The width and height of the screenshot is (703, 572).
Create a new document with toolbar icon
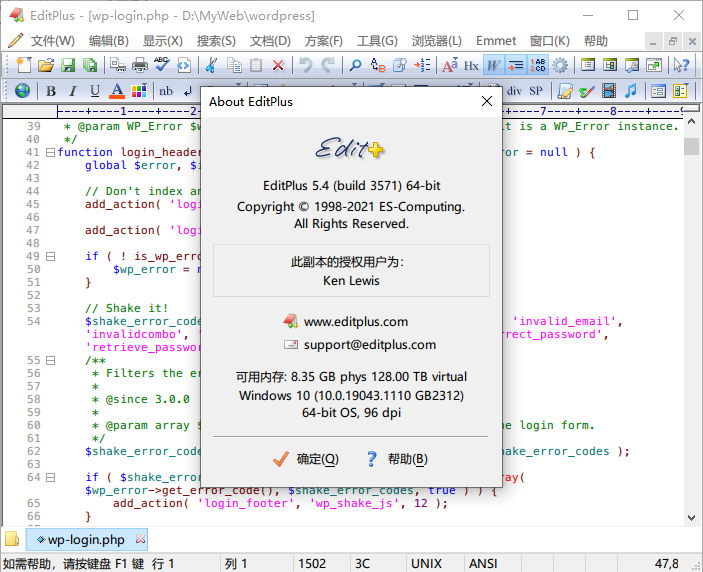[24, 65]
